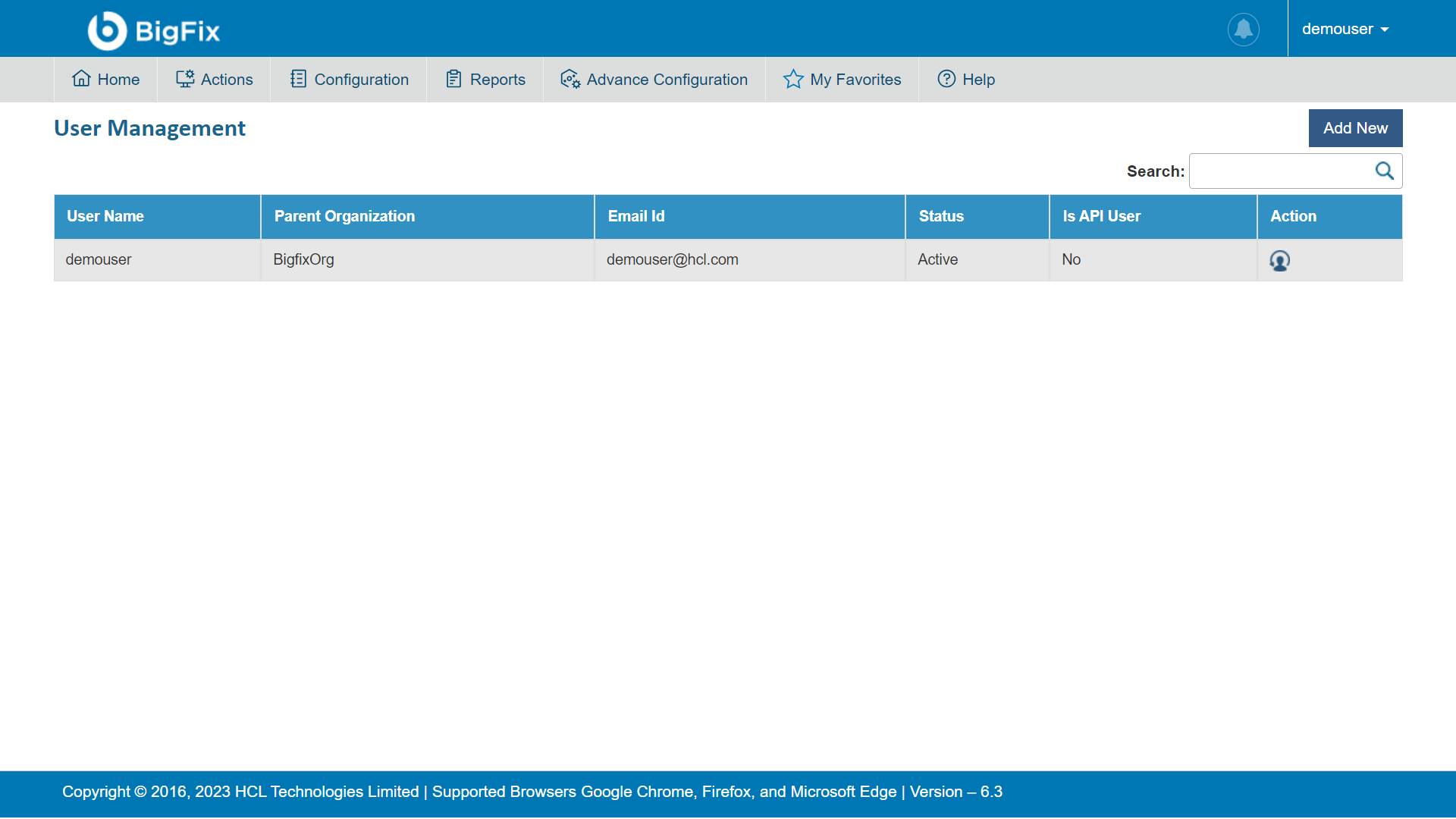The image size is (1456, 819).
Task: Click the BigFix logo
Action: (153, 30)
